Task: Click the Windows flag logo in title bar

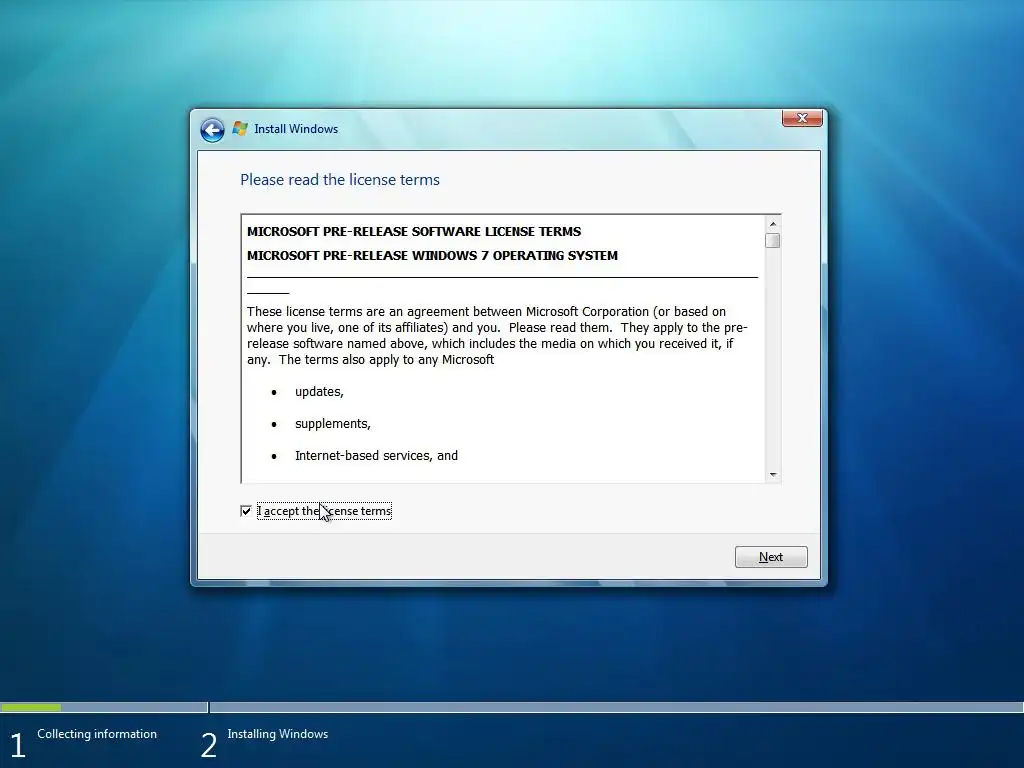Action: pyautogui.click(x=240, y=129)
